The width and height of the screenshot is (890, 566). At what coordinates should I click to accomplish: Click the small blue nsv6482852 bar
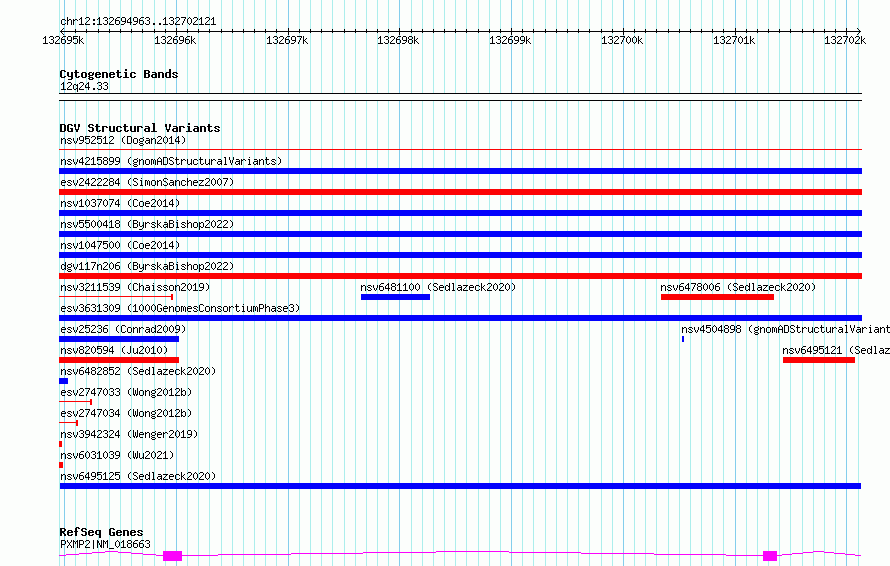tap(64, 381)
